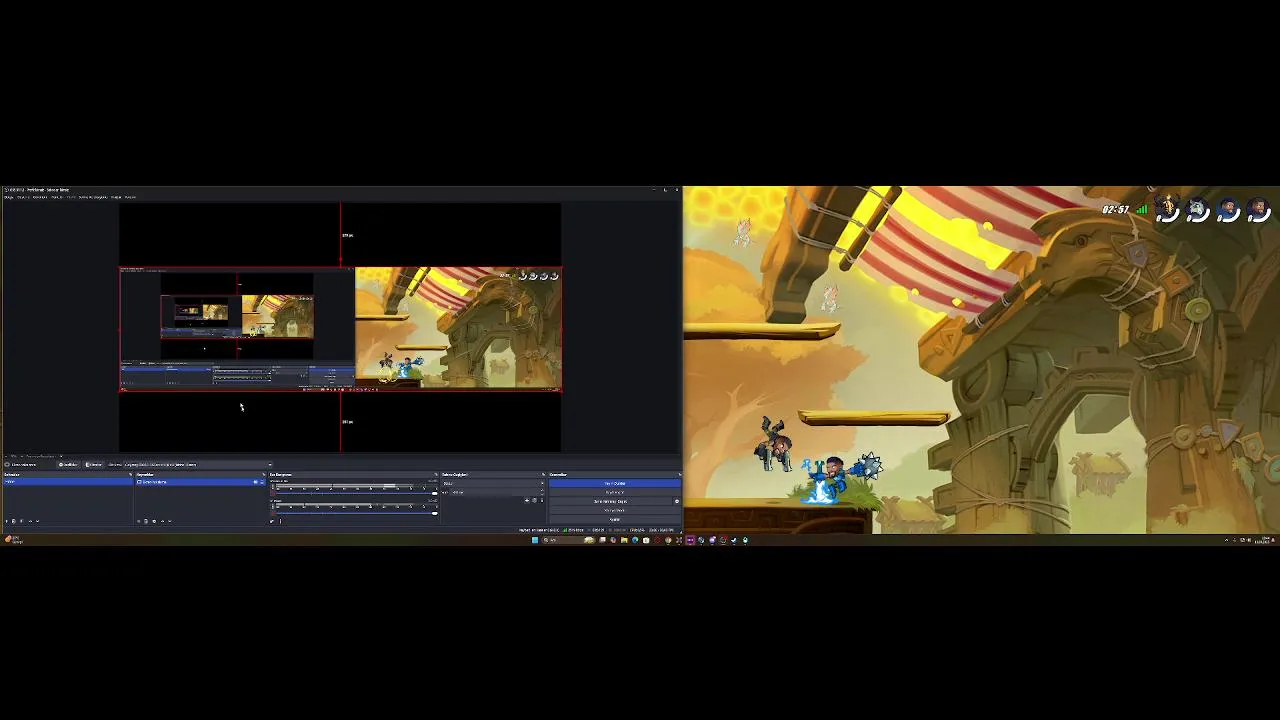Open virtual camera settings gear in Controls dock
Image resolution: width=1280 pixels, height=720 pixels.
677,501
